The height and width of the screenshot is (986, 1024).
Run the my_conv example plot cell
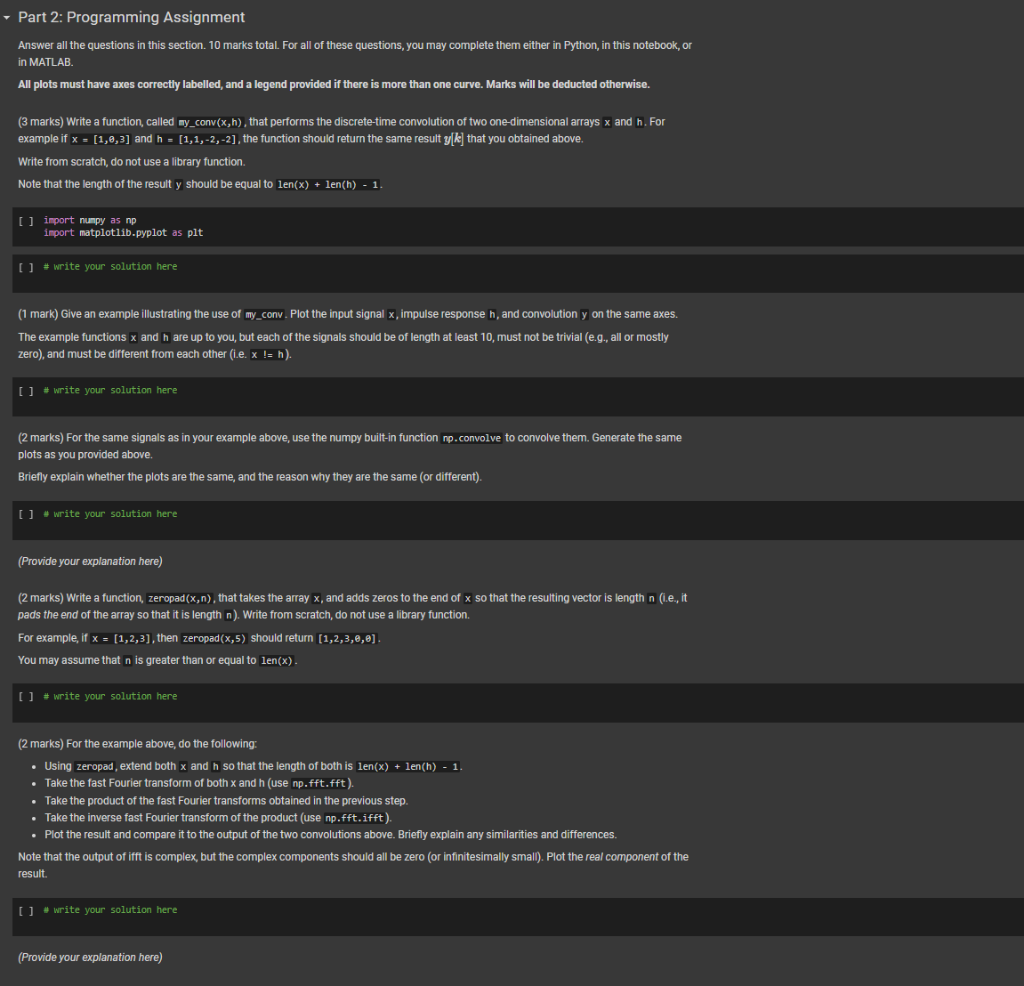coord(26,390)
